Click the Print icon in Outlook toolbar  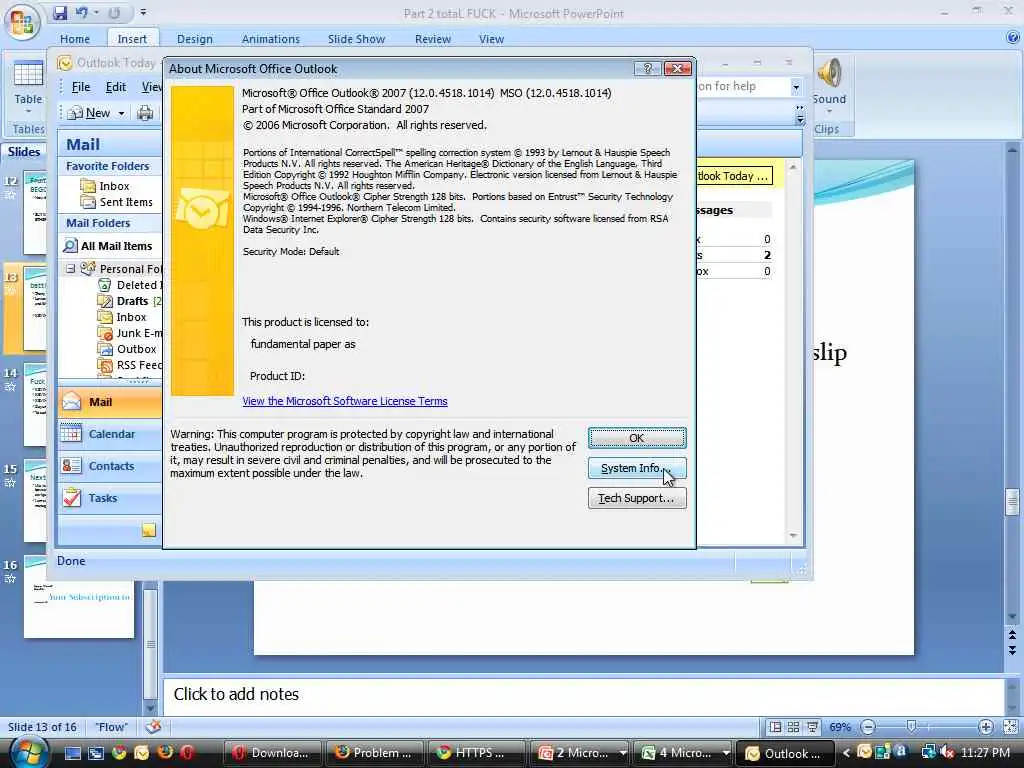pyautogui.click(x=145, y=113)
